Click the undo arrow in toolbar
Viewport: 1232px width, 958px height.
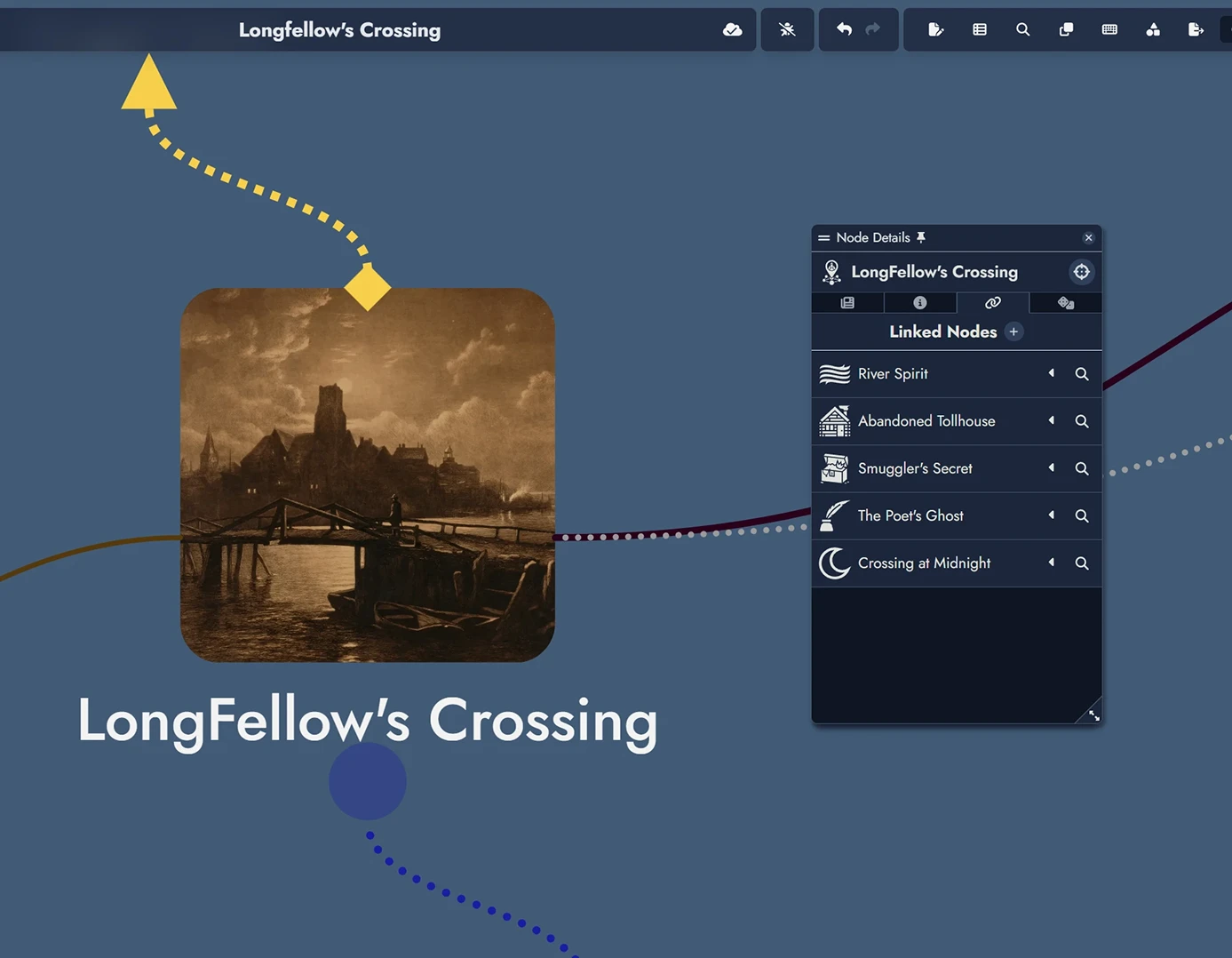tap(844, 30)
